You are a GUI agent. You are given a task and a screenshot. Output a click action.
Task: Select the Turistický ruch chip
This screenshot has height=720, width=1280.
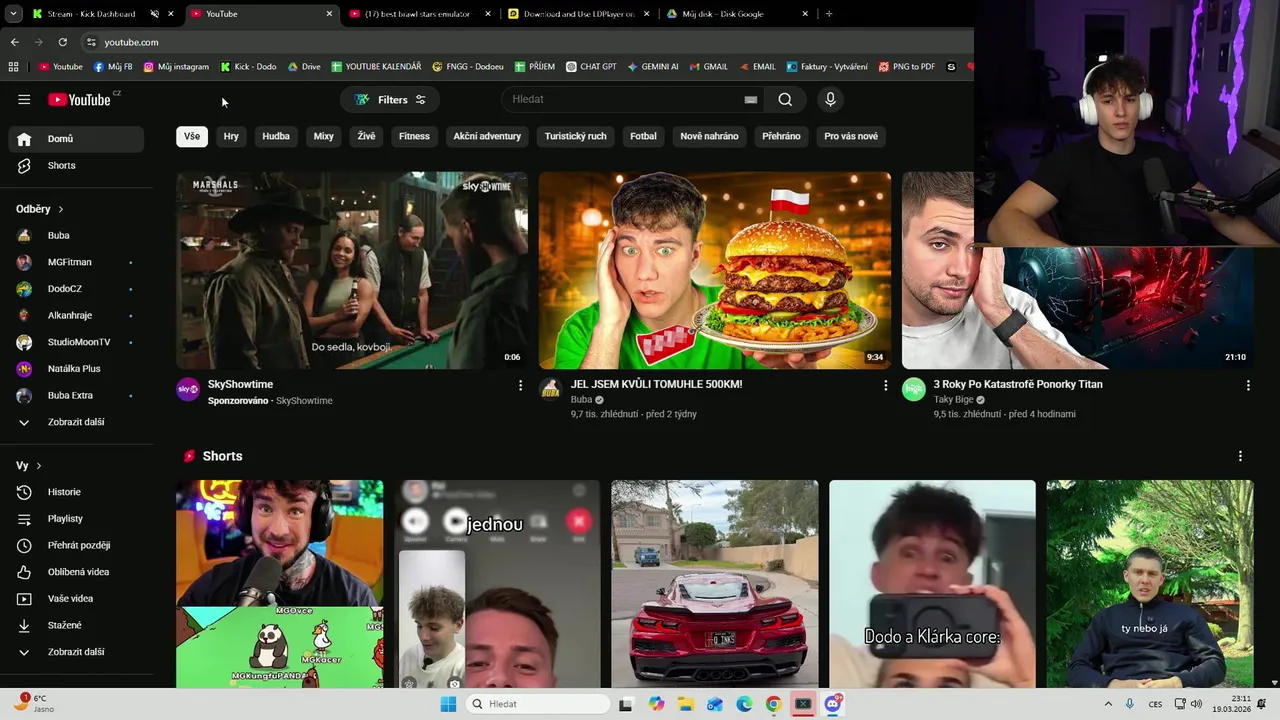tap(576, 136)
